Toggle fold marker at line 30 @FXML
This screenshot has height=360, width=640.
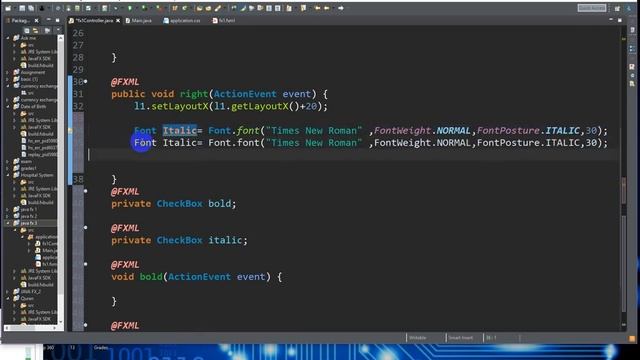tap(85, 82)
